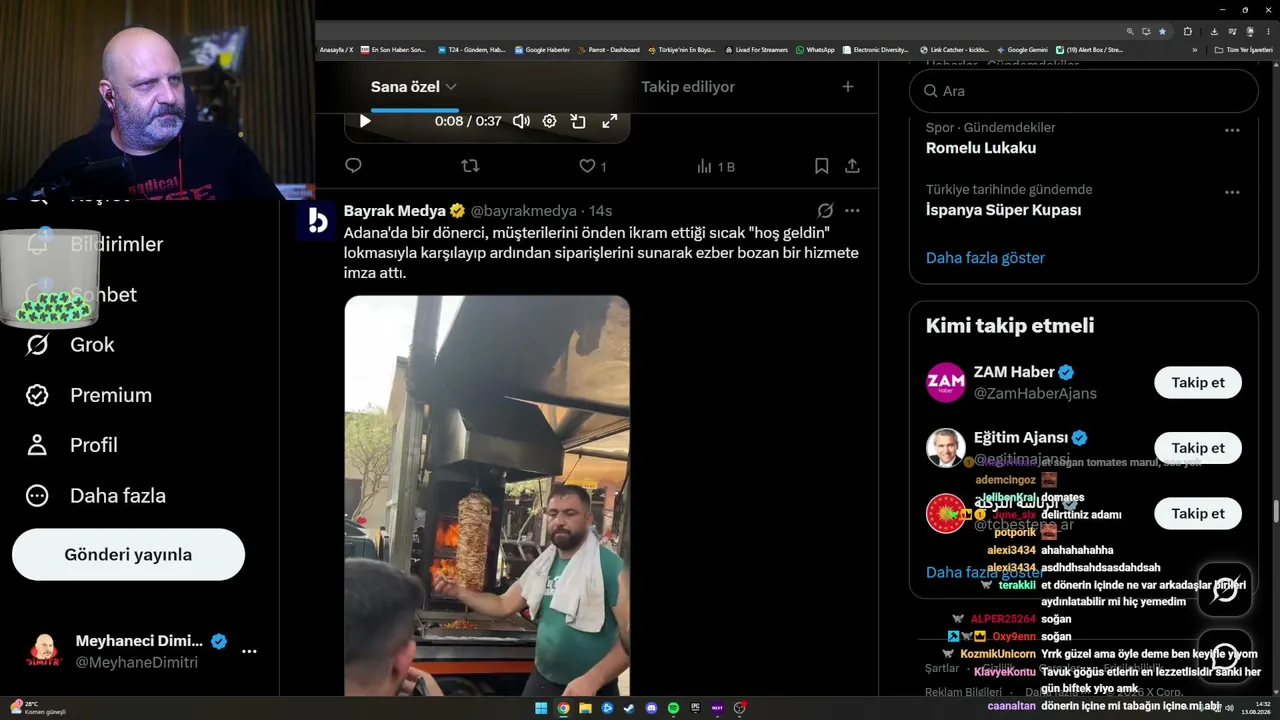The image size is (1280, 720).
Task: Open the Windows Start button
Action: pyautogui.click(x=541, y=708)
